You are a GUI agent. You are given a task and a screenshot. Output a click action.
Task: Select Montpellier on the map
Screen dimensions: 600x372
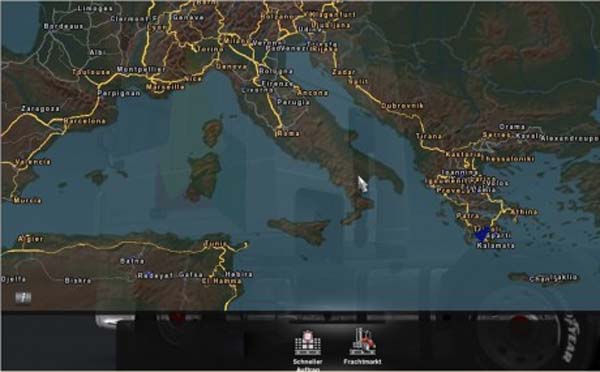[x=141, y=69]
